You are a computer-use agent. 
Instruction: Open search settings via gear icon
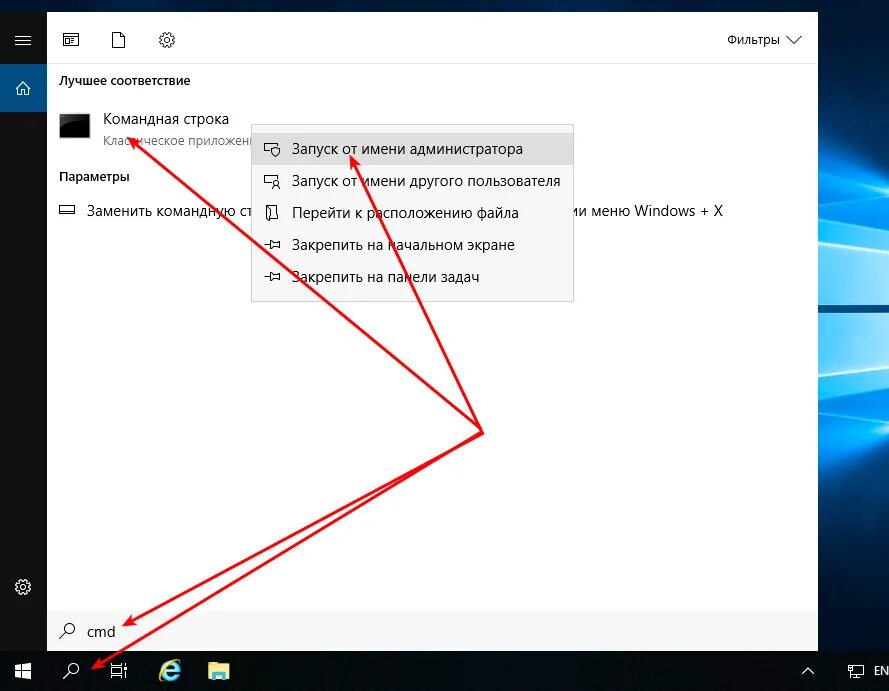coord(166,40)
